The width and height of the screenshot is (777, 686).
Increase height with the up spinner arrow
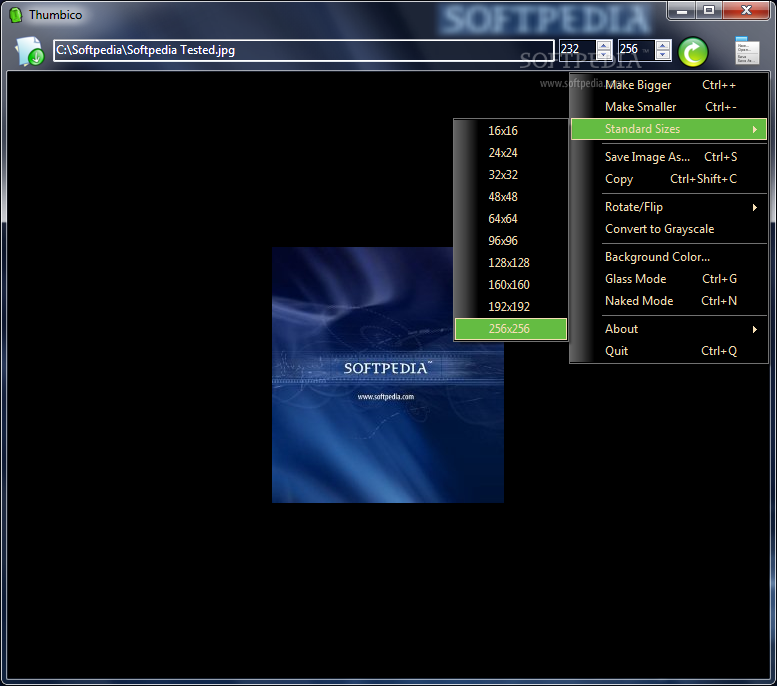pos(663,45)
